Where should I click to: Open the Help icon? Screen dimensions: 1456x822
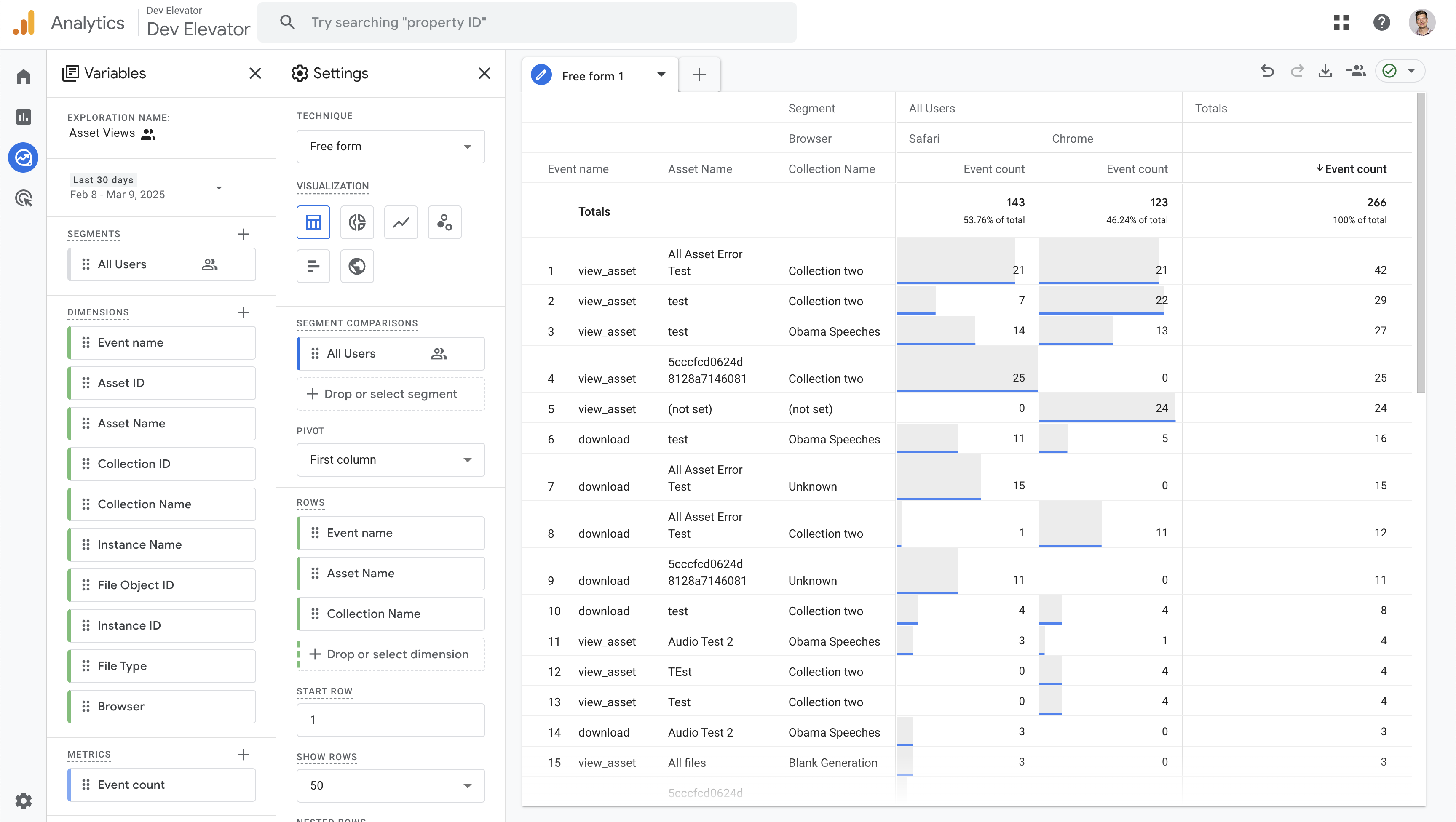[x=1381, y=23]
